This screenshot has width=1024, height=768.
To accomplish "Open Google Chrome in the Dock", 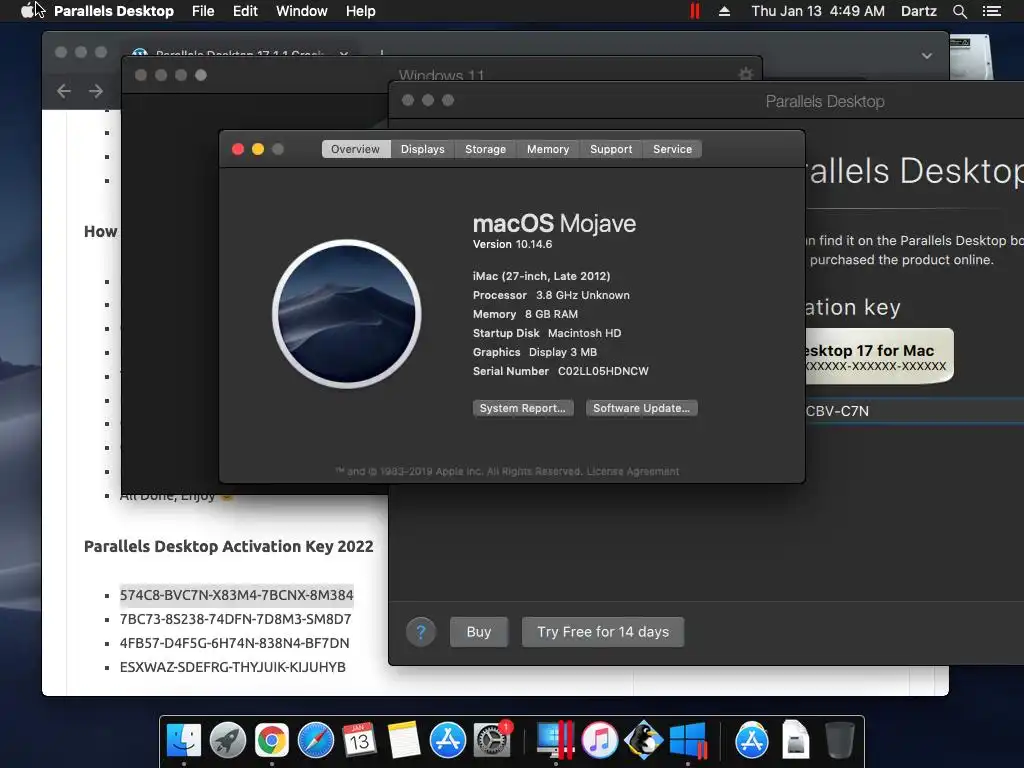I will [x=272, y=740].
